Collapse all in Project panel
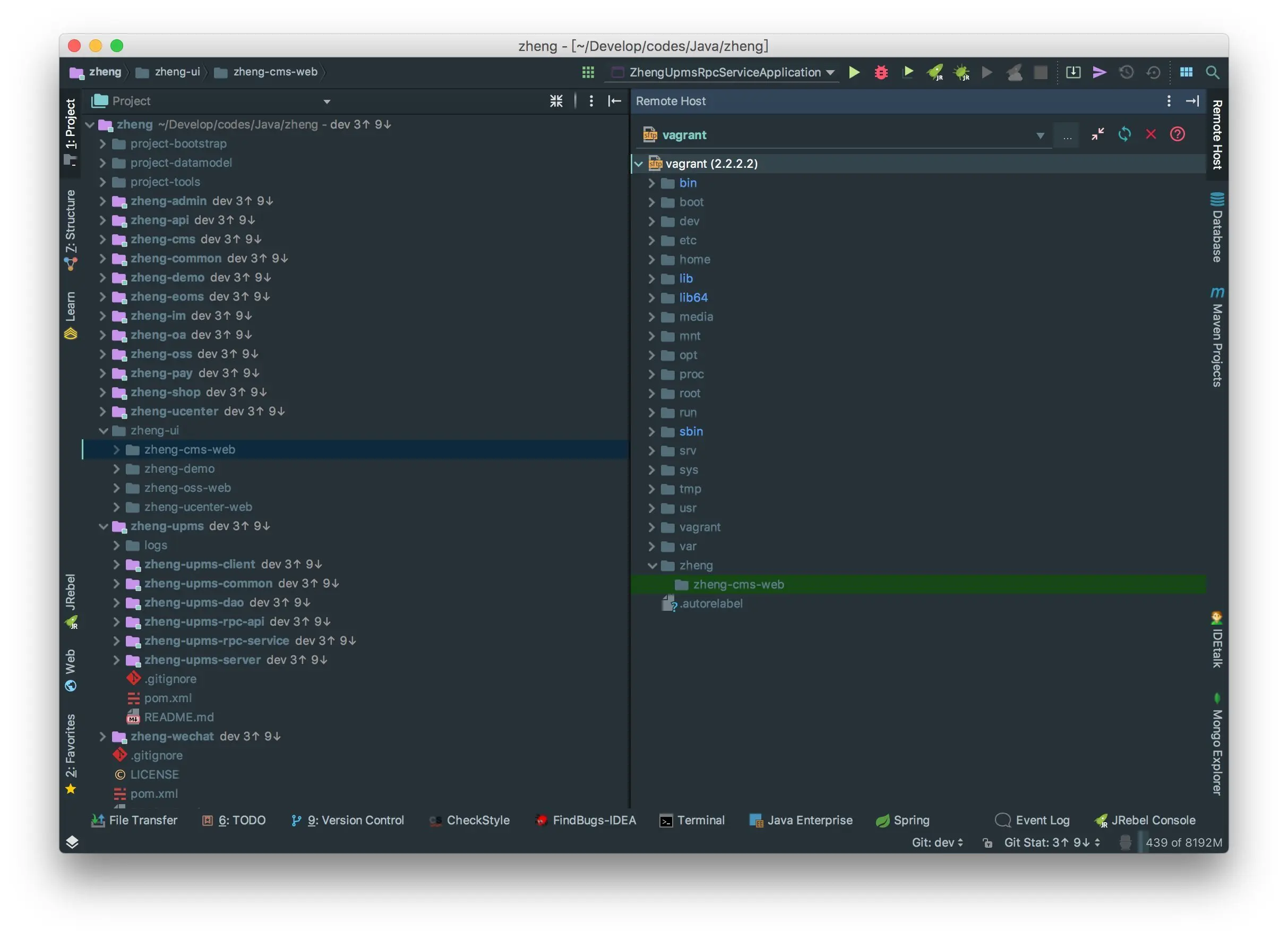This screenshot has width=1288, height=938. pyautogui.click(x=556, y=100)
